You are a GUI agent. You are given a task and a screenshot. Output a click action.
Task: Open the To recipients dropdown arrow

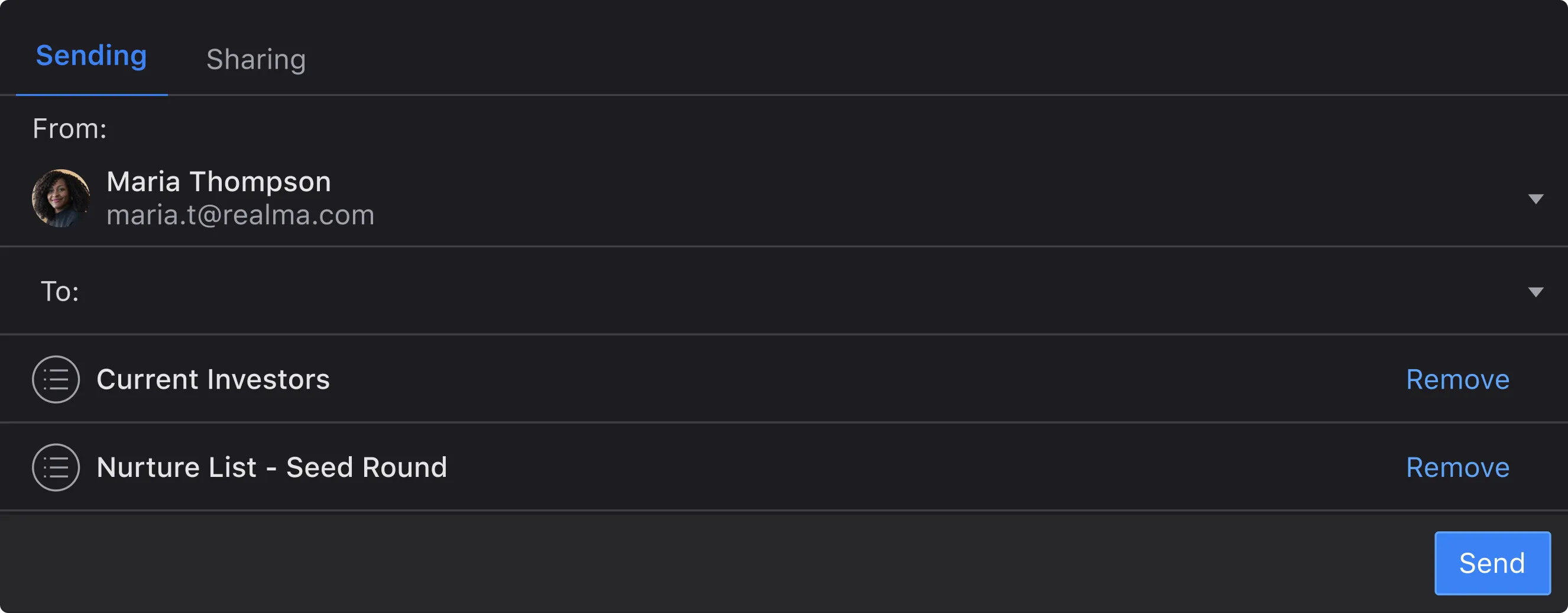point(1535,292)
